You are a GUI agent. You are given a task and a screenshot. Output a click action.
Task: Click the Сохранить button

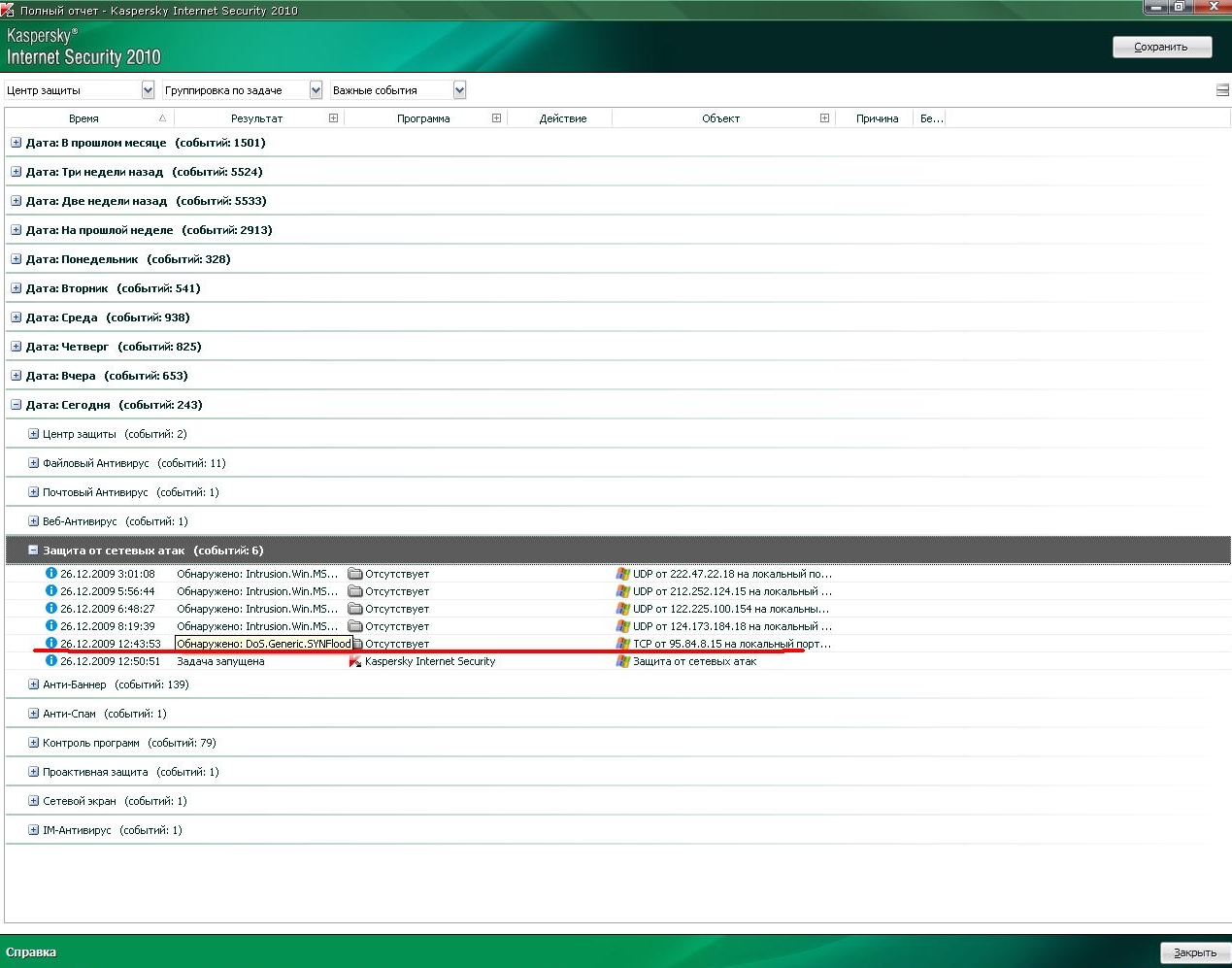[x=1161, y=47]
